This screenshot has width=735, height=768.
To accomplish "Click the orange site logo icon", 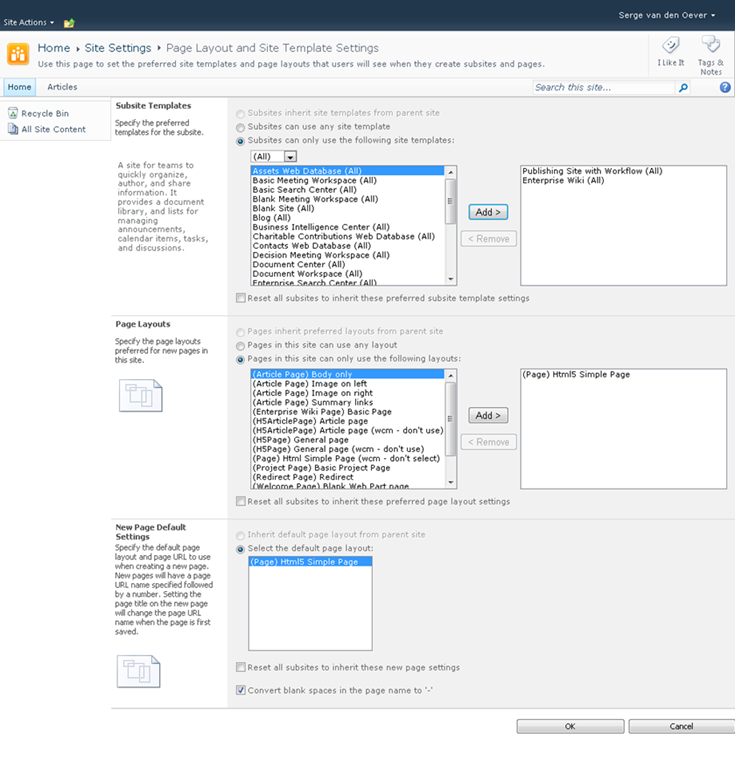I will pos(18,54).
